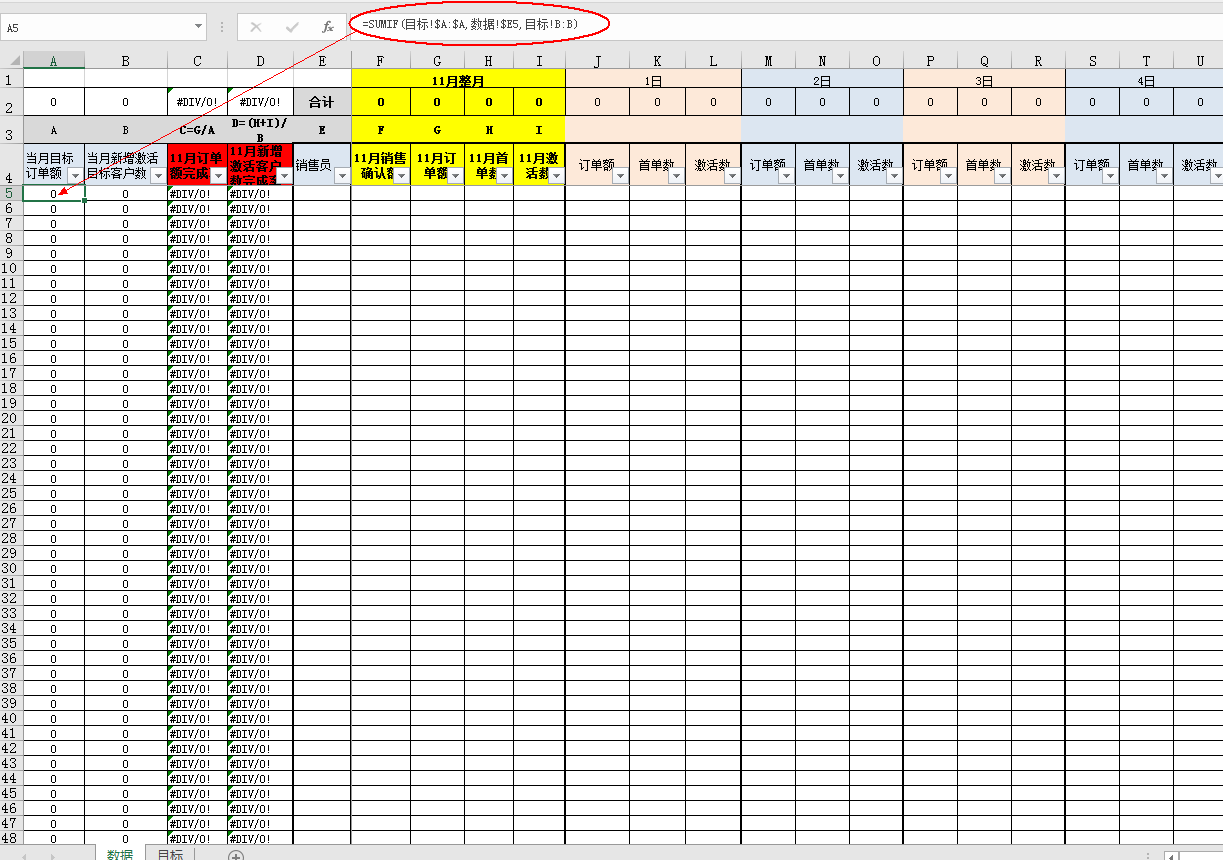This screenshot has width=1223, height=860.
Task: Select row 5 header
Action: (x=11, y=193)
